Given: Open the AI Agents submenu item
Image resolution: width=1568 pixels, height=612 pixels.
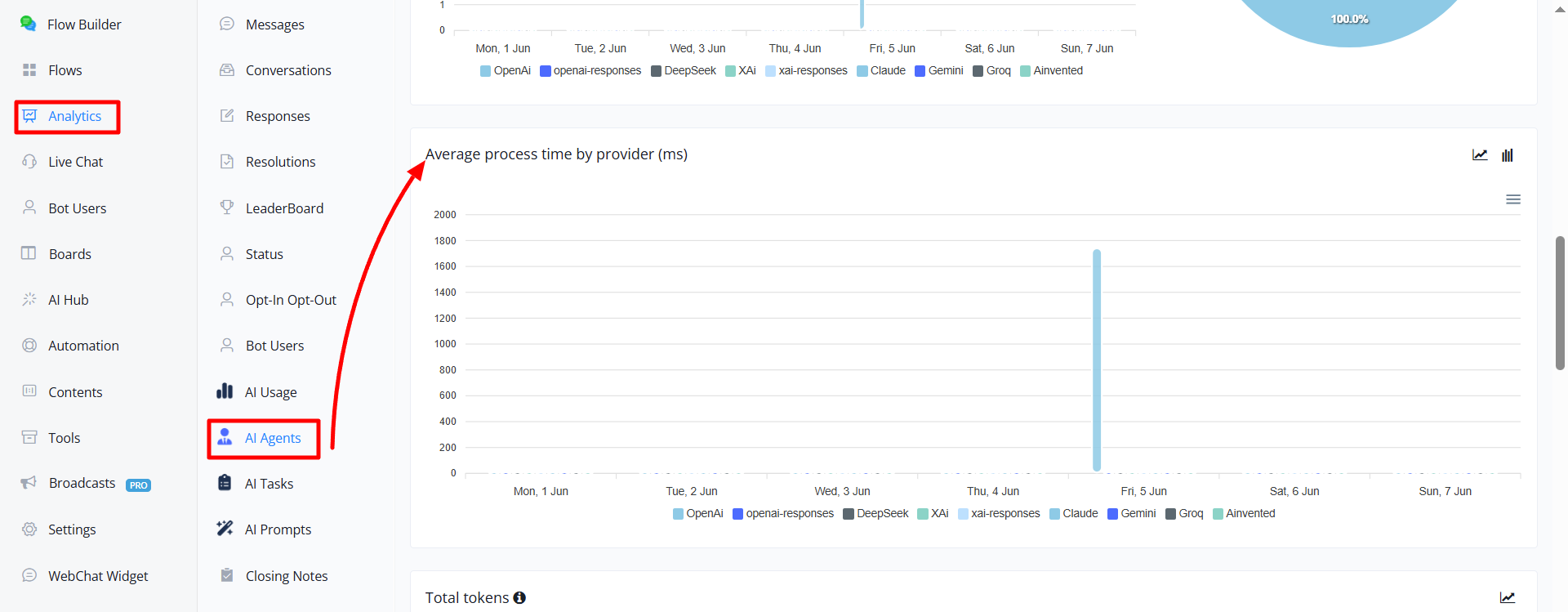Looking at the screenshot, I should click(x=263, y=439).
